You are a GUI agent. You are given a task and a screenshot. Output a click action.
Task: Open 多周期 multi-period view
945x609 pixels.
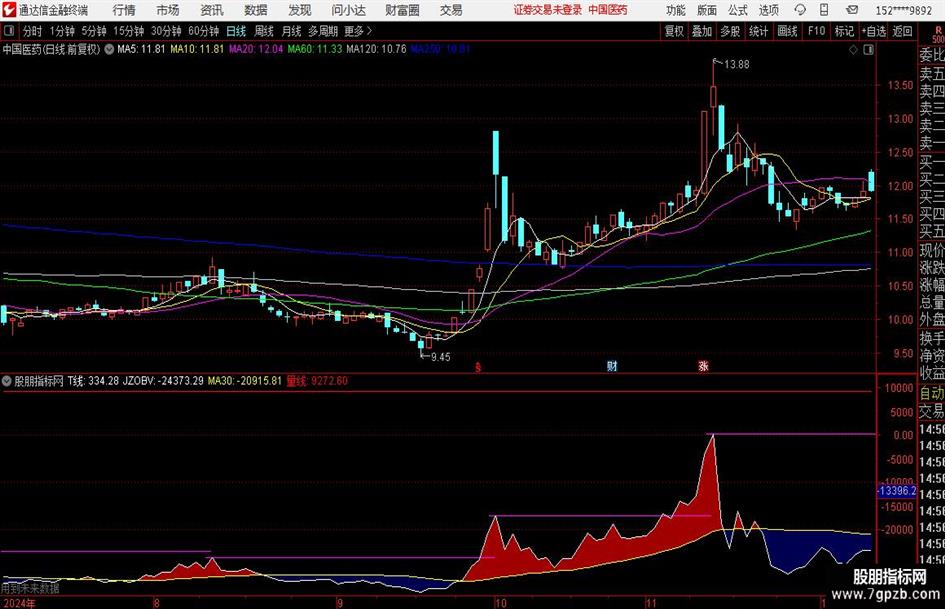tap(323, 31)
